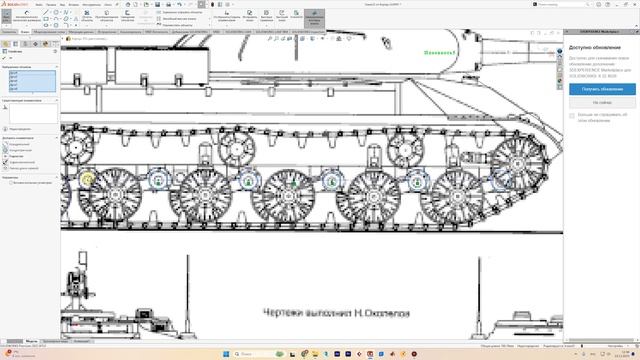The height and width of the screenshot is (360, 640).
Task: Select the Polygon sketch tool
Action: coord(56,25)
